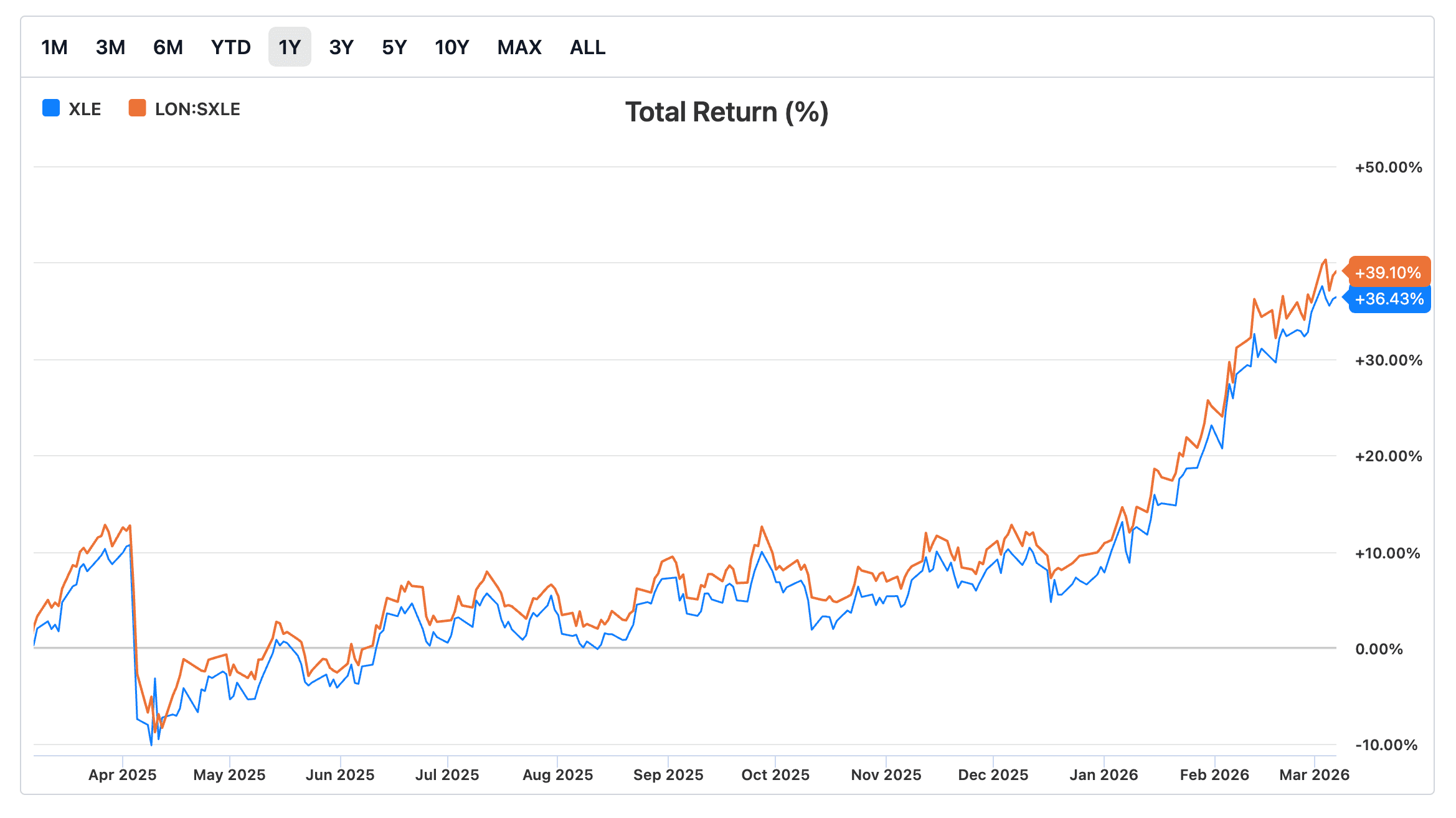The width and height of the screenshot is (1456, 818).
Task: Switch chart to 3Y range
Action: [341, 47]
